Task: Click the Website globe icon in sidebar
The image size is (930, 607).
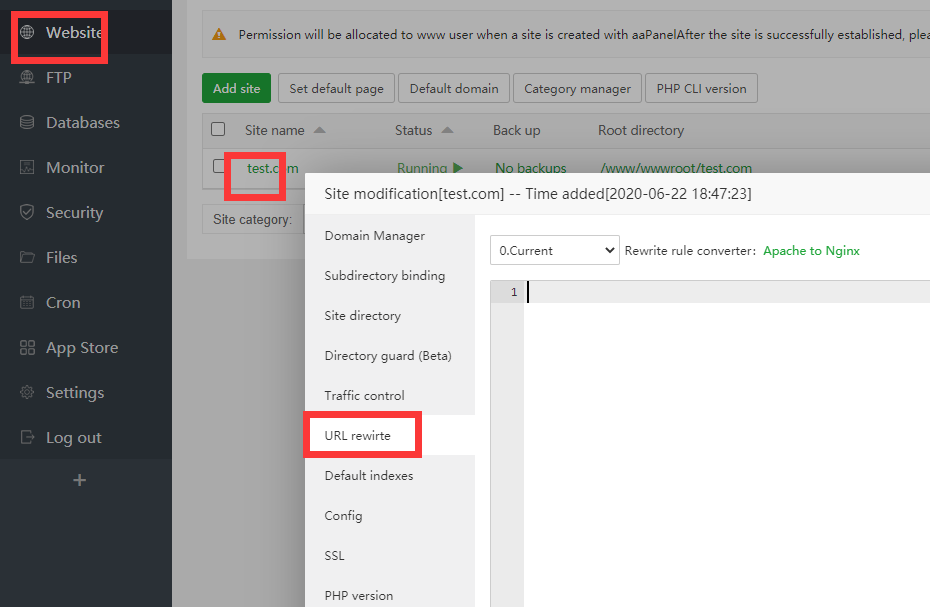Action: pos(28,33)
